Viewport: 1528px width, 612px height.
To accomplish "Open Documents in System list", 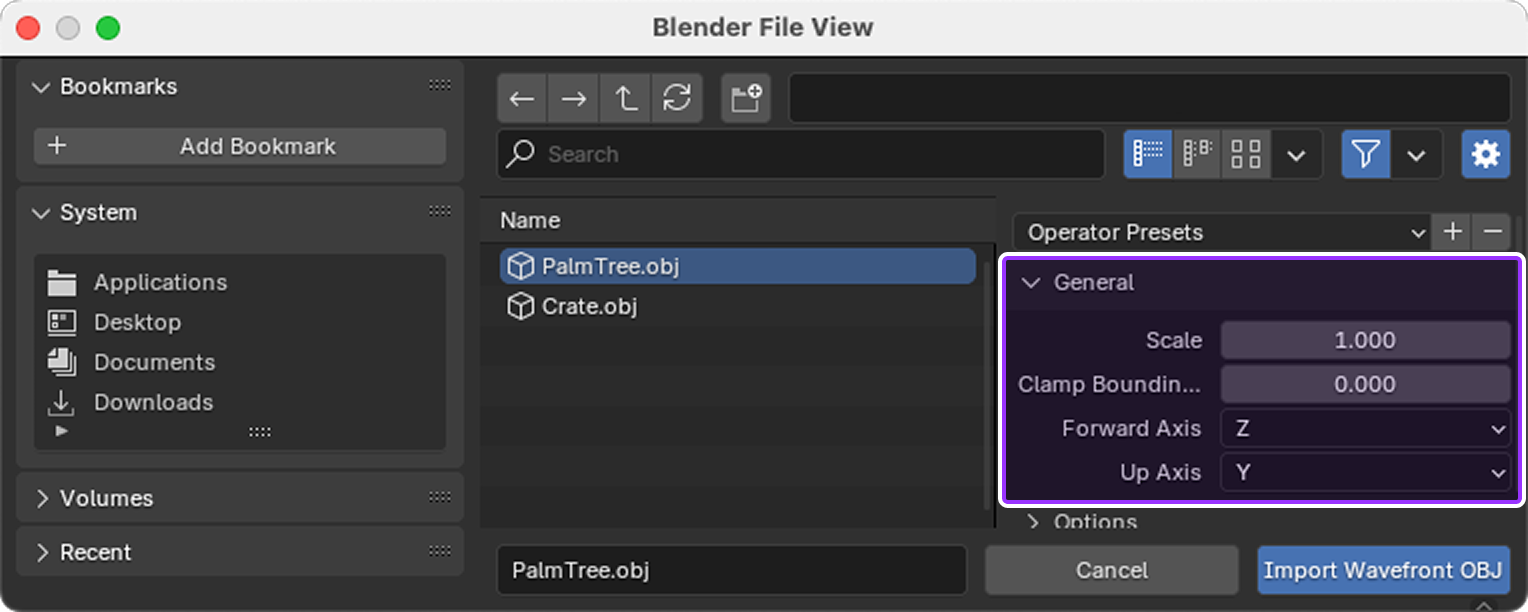I will [154, 362].
